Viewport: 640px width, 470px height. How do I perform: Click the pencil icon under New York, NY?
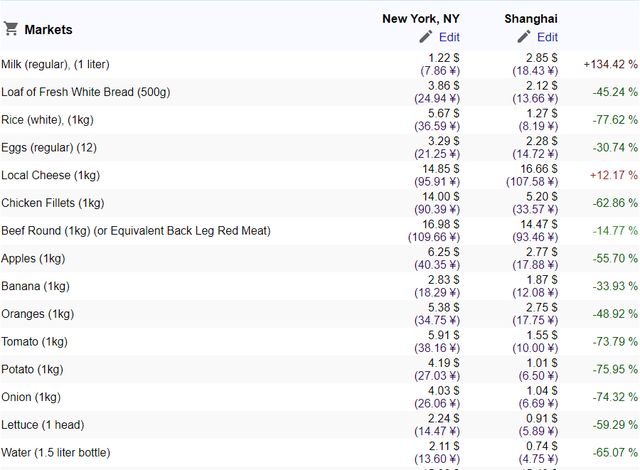(x=426, y=37)
